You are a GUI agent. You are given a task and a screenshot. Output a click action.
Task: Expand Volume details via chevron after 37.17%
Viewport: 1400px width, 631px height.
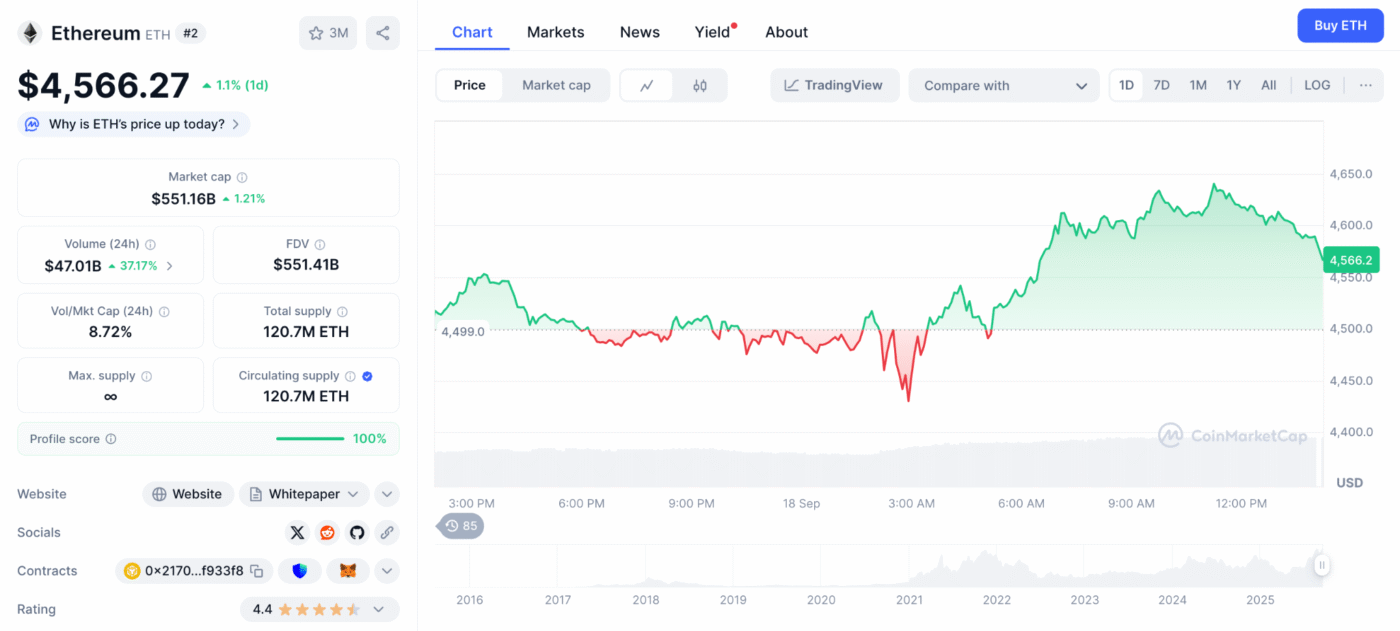[169, 266]
